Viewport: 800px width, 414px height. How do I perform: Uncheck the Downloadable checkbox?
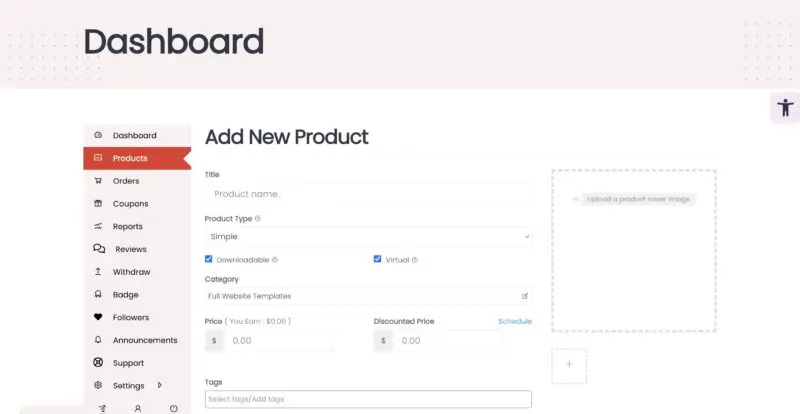pyautogui.click(x=209, y=259)
